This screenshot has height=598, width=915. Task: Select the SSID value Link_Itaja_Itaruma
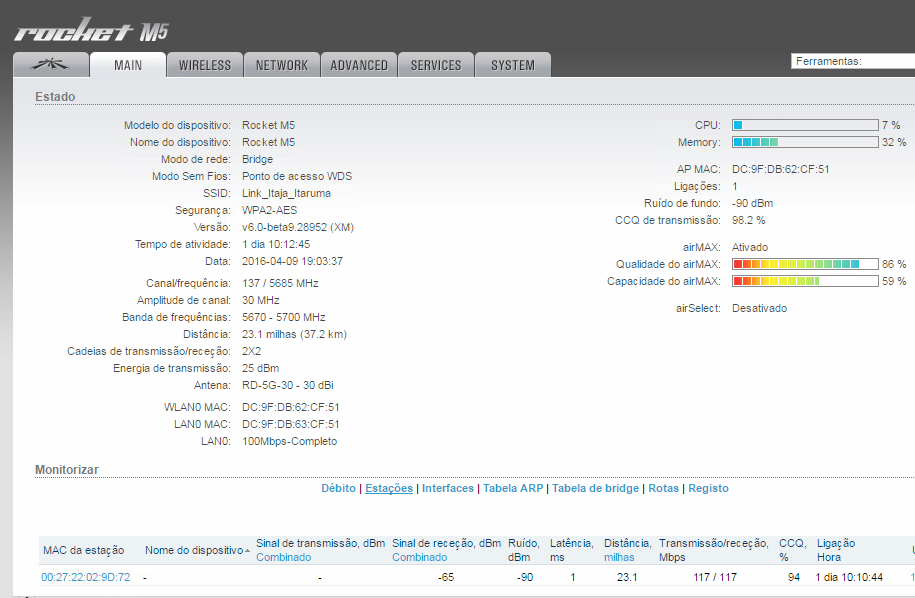(x=287, y=193)
